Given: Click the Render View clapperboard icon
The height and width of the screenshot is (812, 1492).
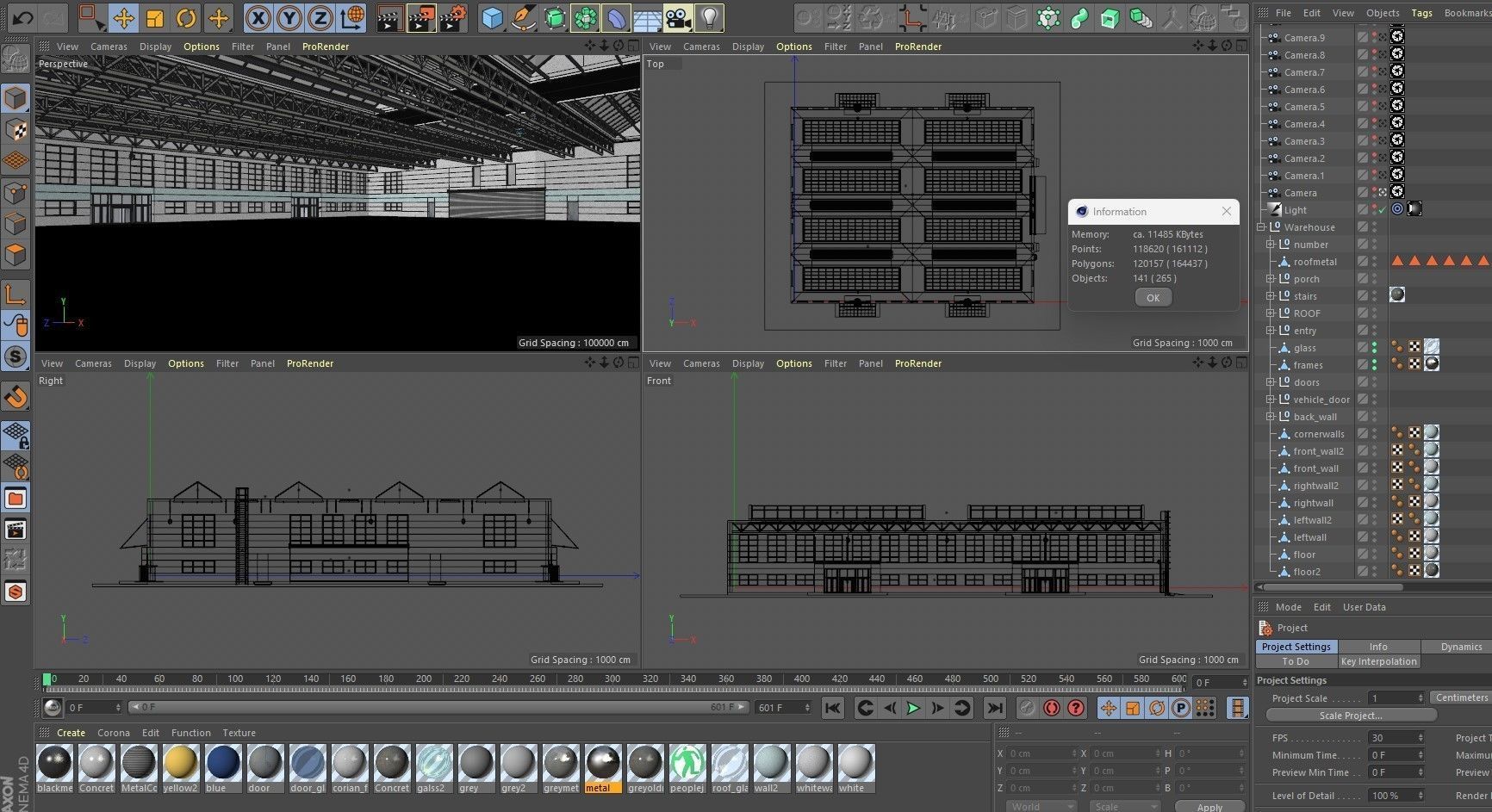Looking at the screenshot, I should pos(389,17).
